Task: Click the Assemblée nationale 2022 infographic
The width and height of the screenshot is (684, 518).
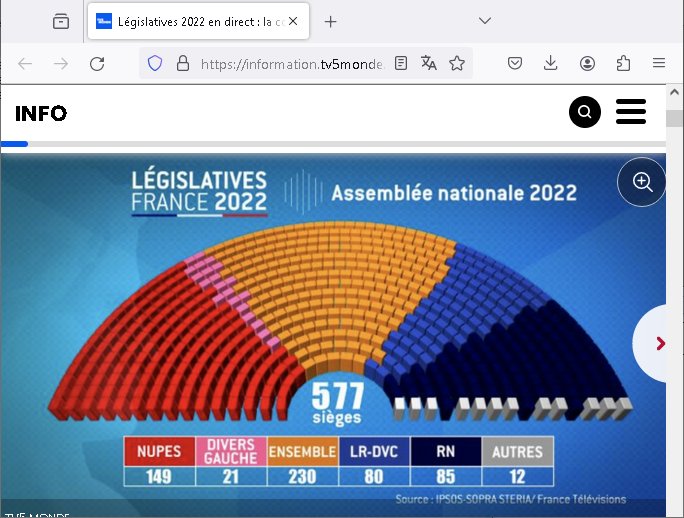Action: click(333, 335)
